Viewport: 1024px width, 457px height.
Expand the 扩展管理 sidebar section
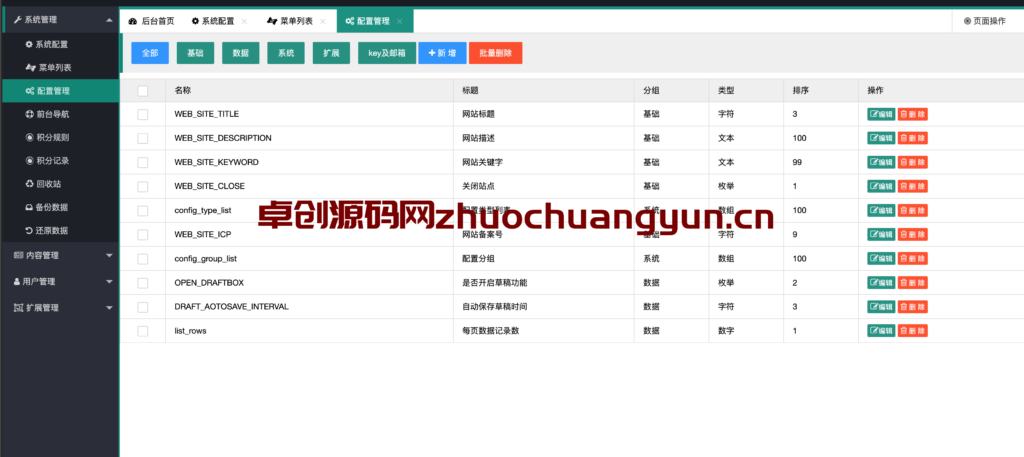[61, 307]
